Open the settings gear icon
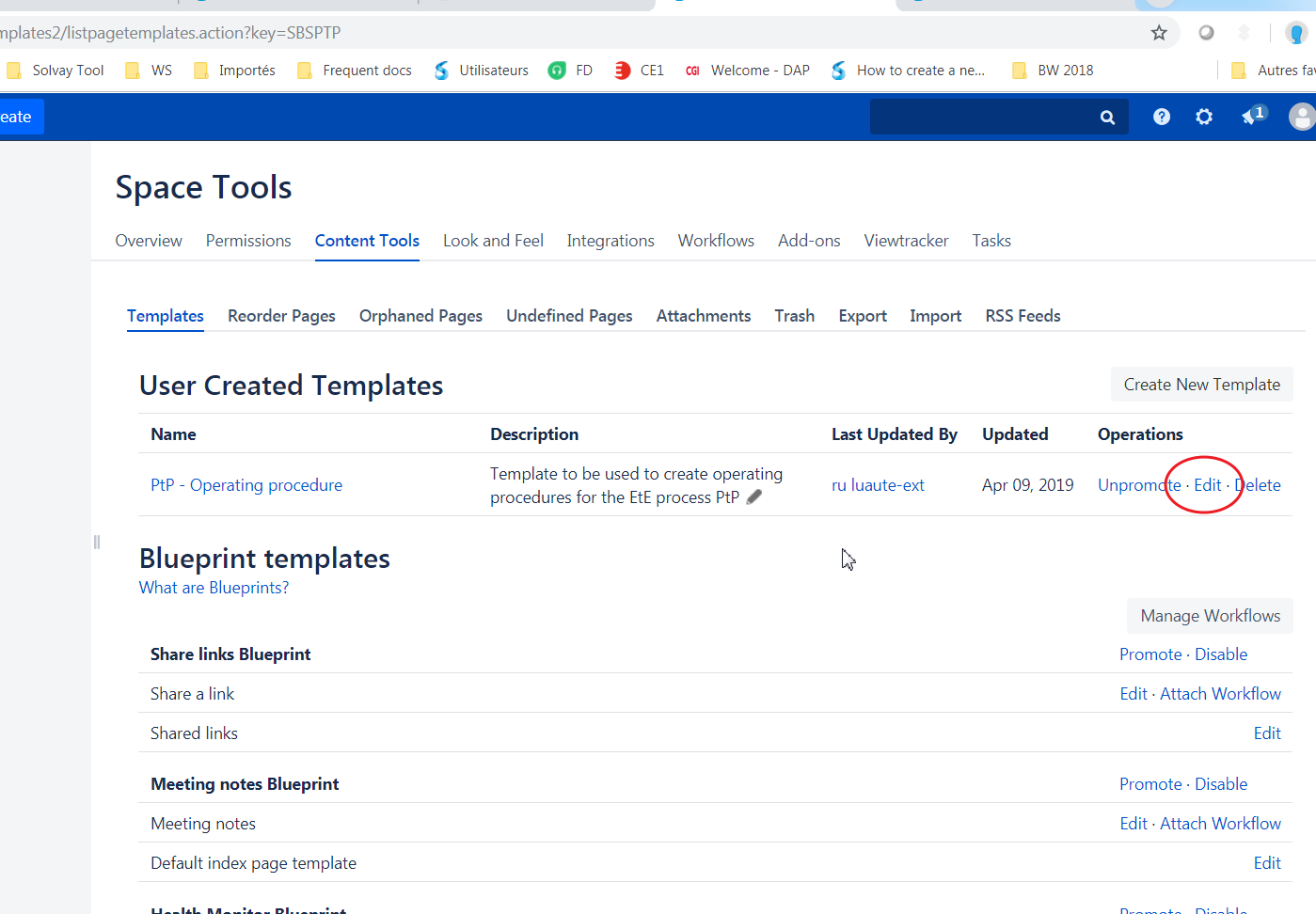Image resolution: width=1316 pixels, height=914 pixels. tap(1204, 117)
